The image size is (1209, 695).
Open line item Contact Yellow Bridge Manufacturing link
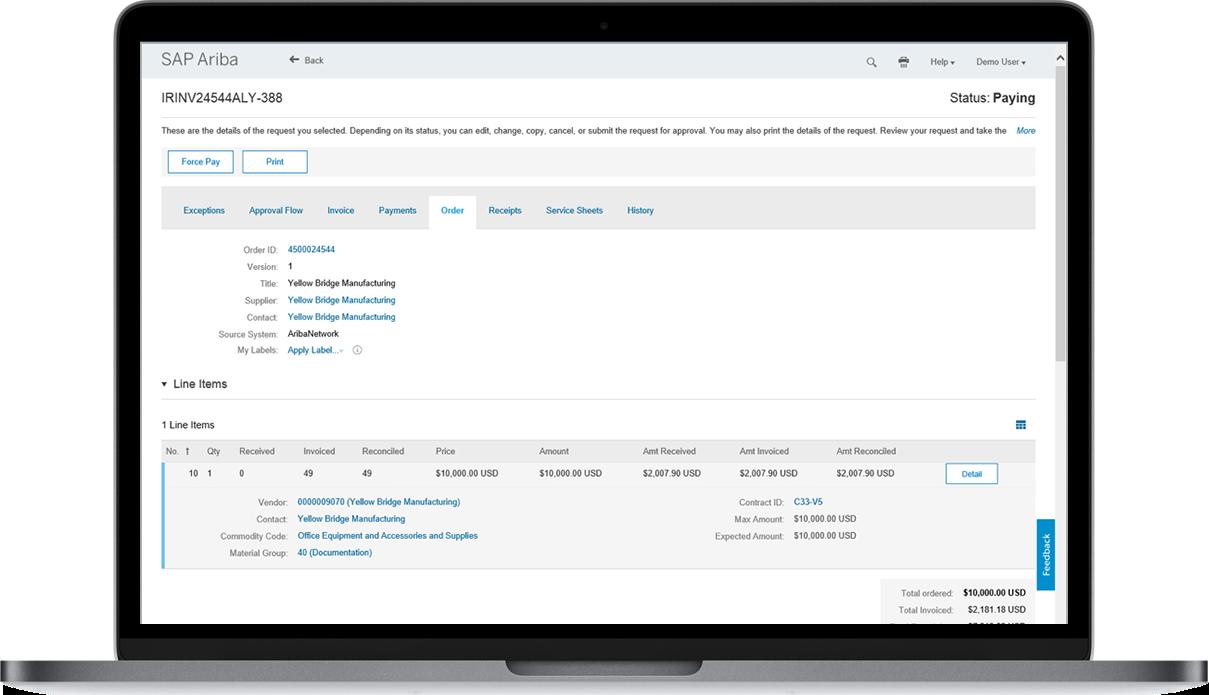351,519
